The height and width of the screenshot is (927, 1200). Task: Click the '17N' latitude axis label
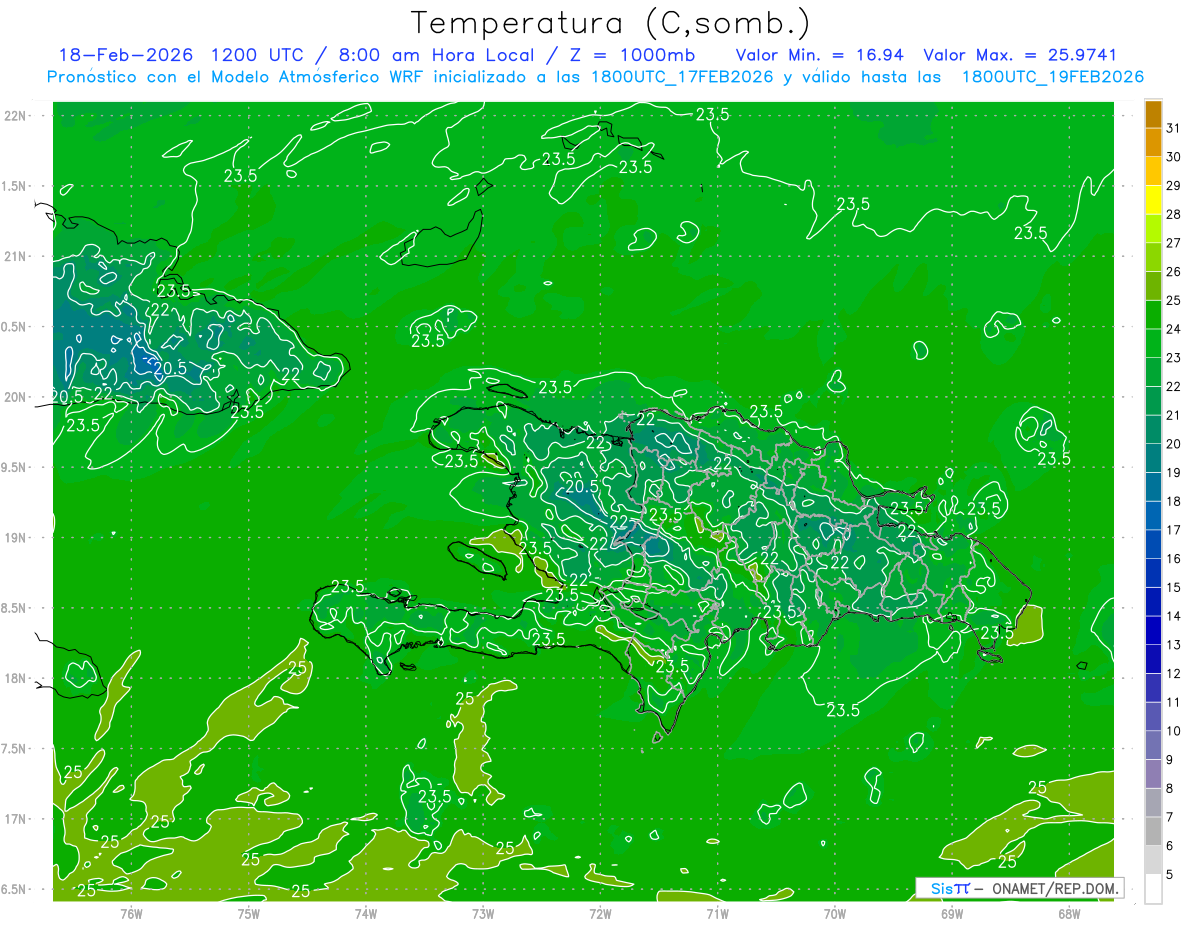tap(17, 819)
